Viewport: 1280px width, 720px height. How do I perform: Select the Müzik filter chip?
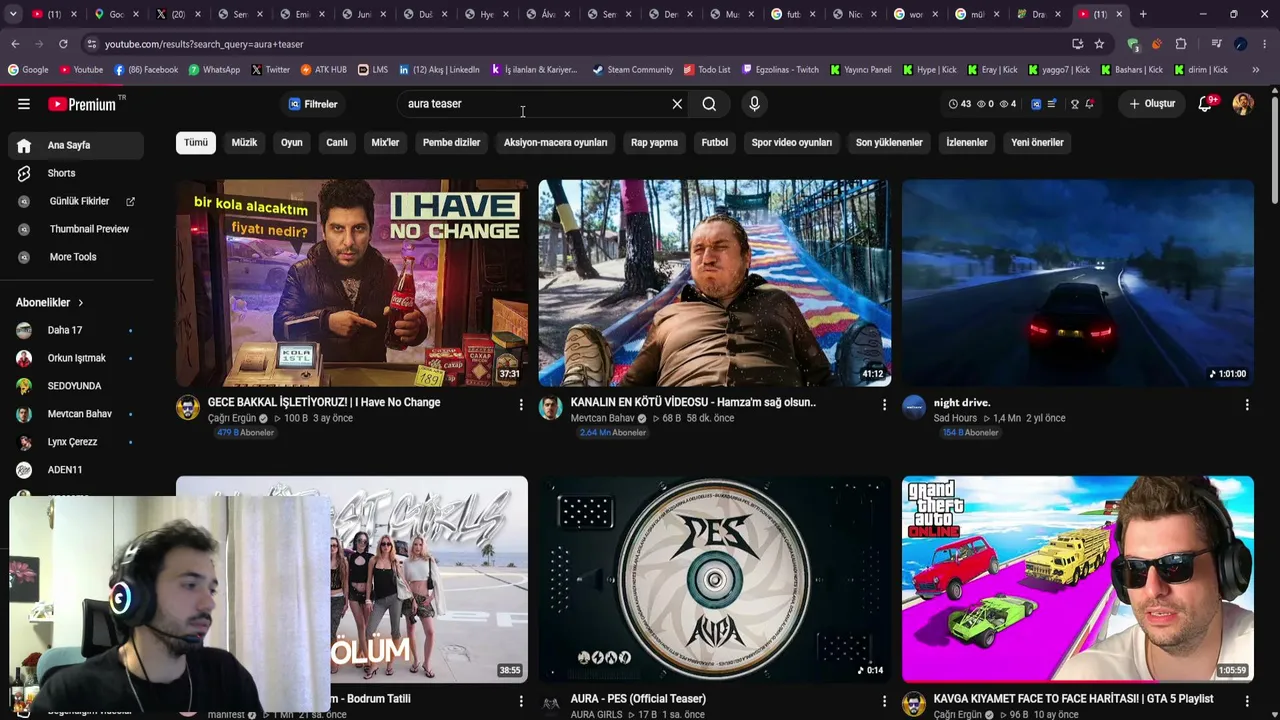pyautogui.click(x=244, y=142)
